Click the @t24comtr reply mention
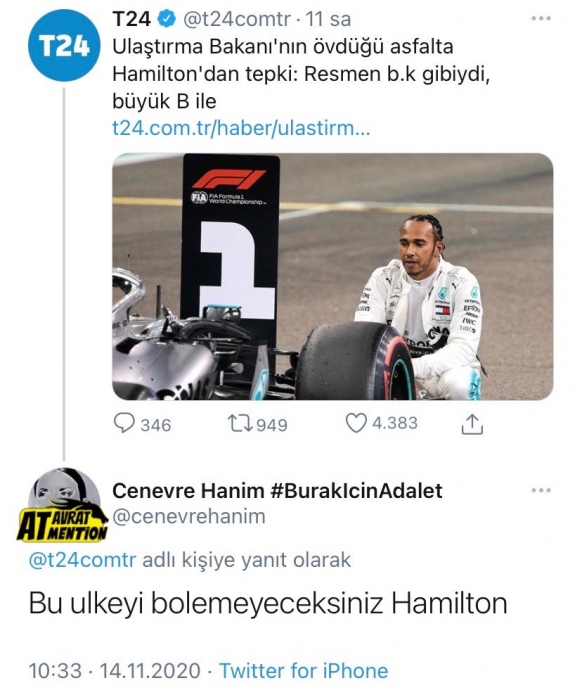Image resolution: width=582 pixels, height=690 pixels. click(x=83, y=560)
